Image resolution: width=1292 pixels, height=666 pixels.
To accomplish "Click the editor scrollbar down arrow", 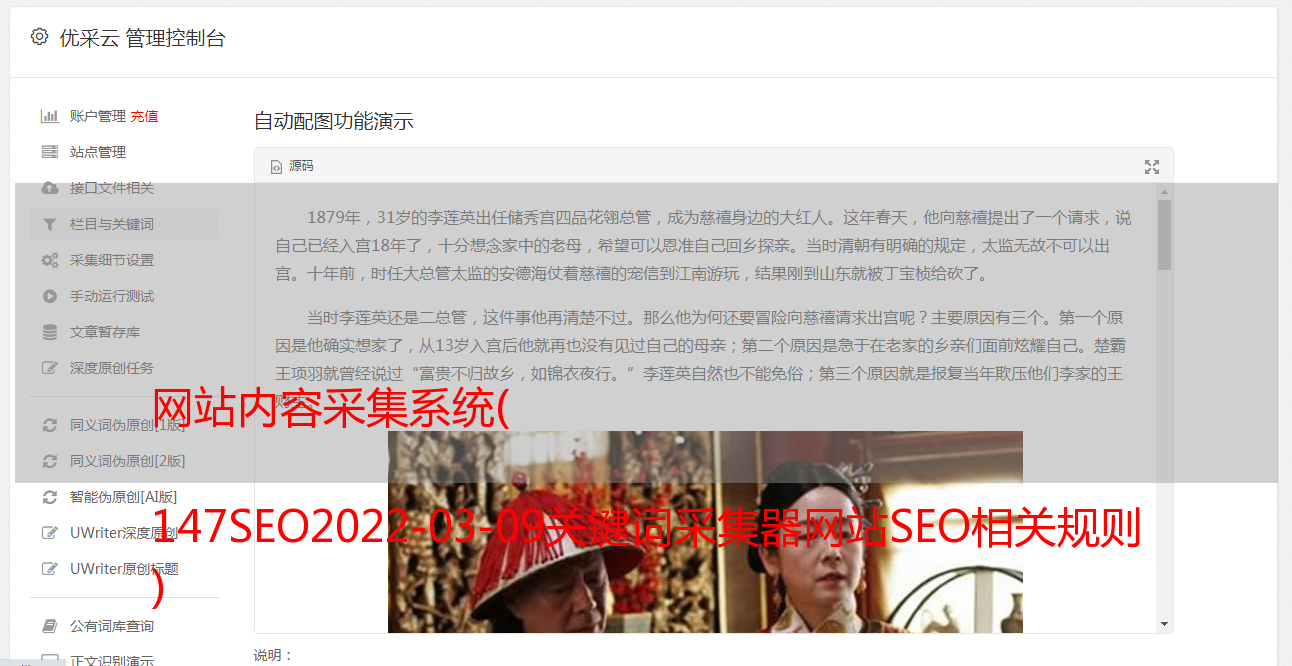I will pos(1164,624).
